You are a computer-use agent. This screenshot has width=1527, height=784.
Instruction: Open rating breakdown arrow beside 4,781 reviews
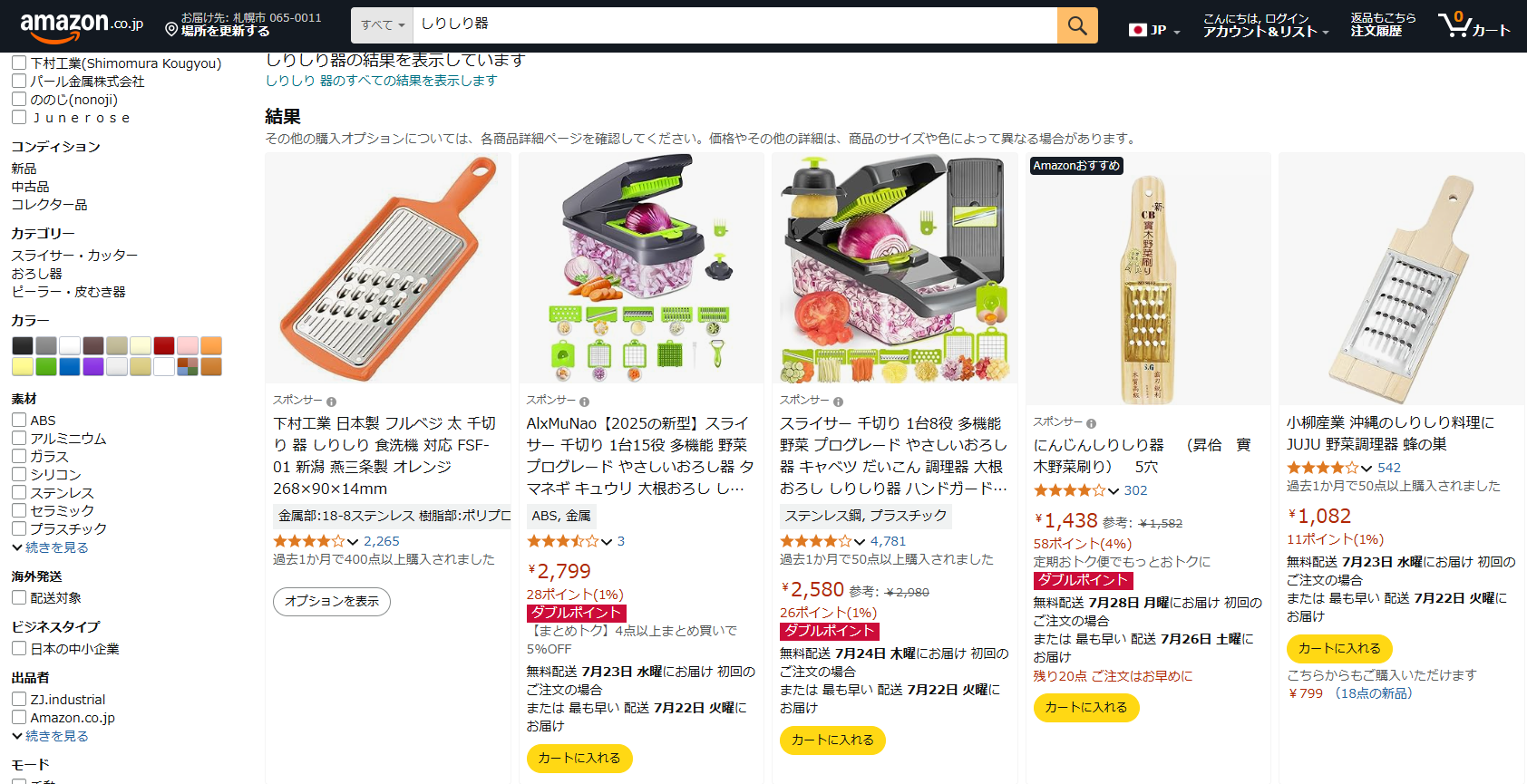click(x=860, y=542)
